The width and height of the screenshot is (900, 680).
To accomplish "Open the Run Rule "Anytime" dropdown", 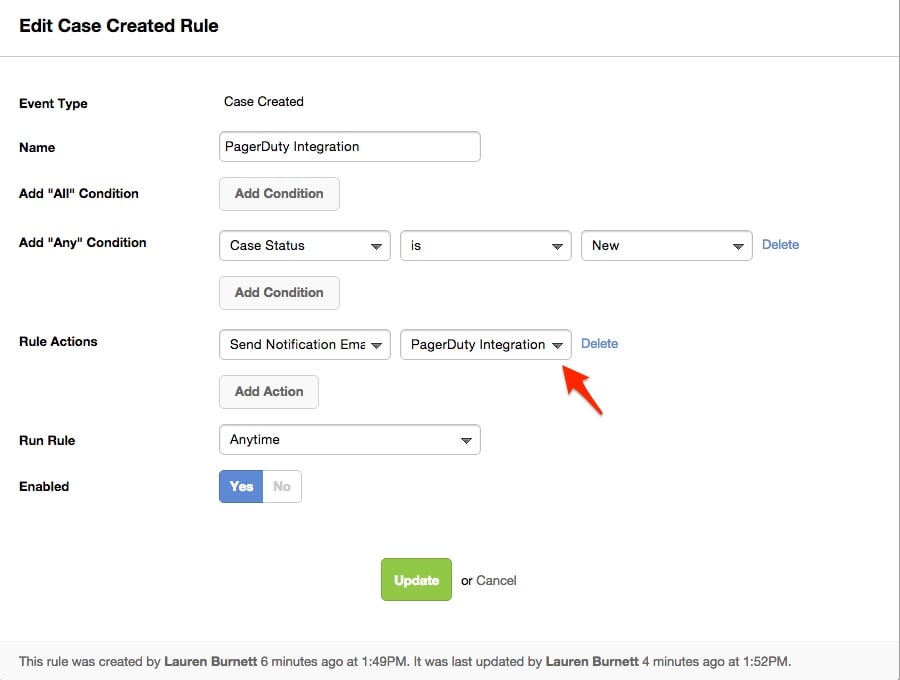I will [x=349, y=440].
